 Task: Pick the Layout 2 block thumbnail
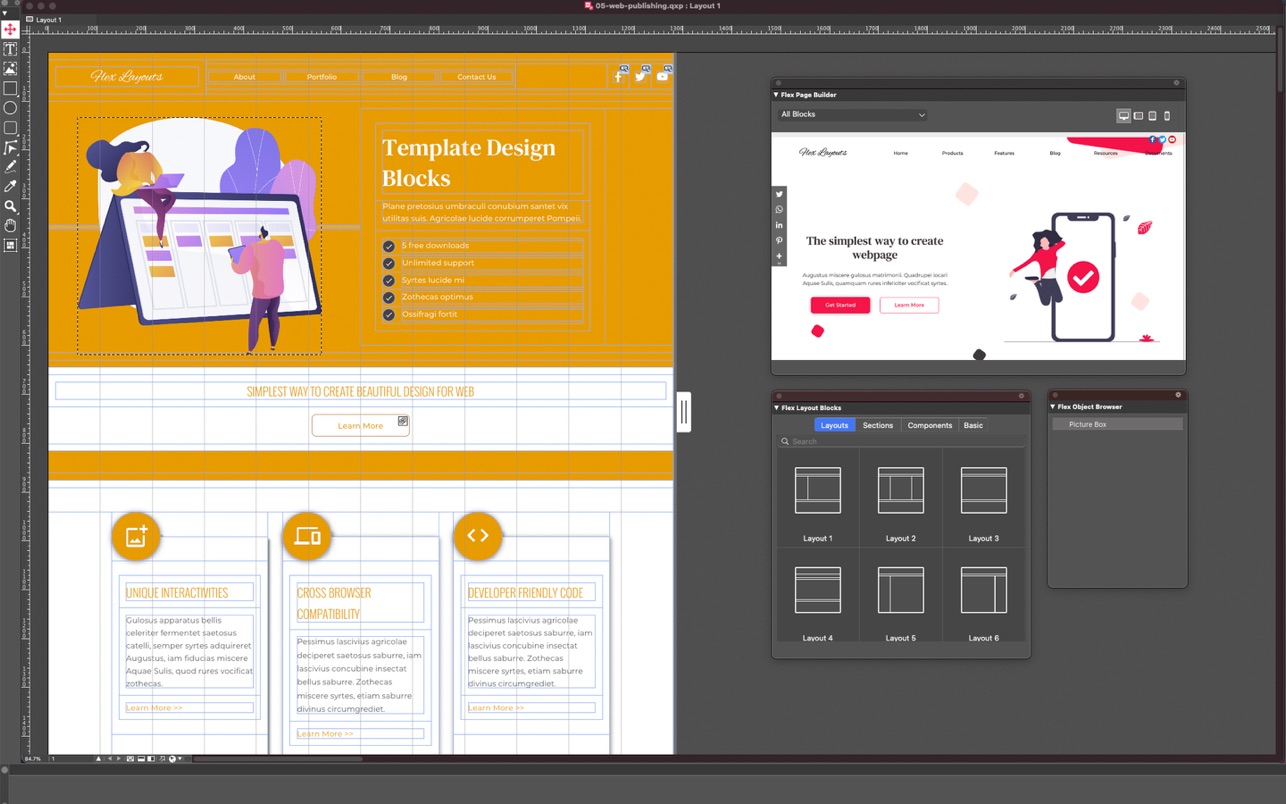pyautogui.click(x=901, y=490)
